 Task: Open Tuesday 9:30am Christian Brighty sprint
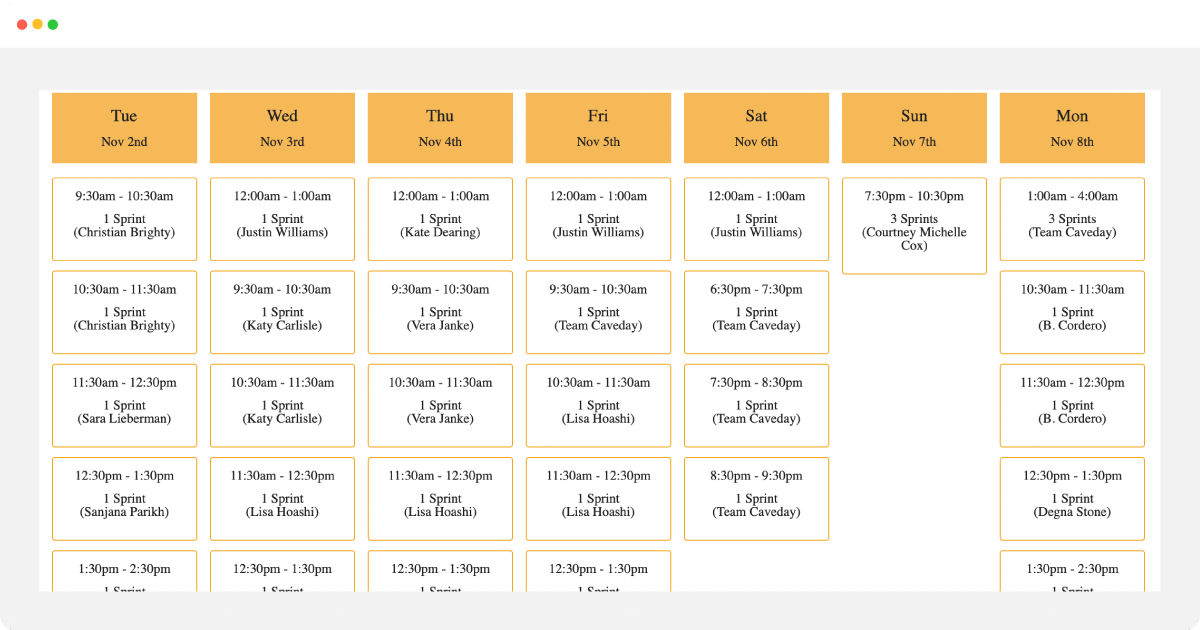(x=124, y=219)
